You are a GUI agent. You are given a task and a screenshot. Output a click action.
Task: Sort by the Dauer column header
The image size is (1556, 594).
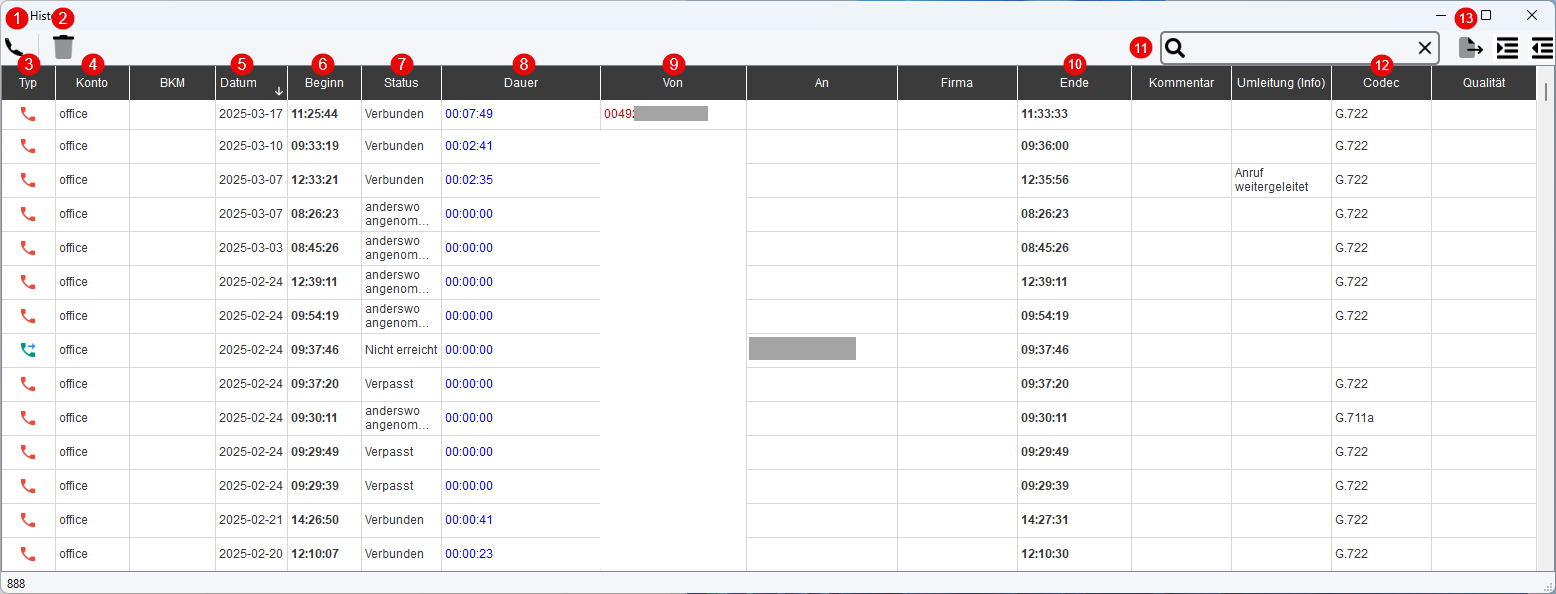coord(521,83)
